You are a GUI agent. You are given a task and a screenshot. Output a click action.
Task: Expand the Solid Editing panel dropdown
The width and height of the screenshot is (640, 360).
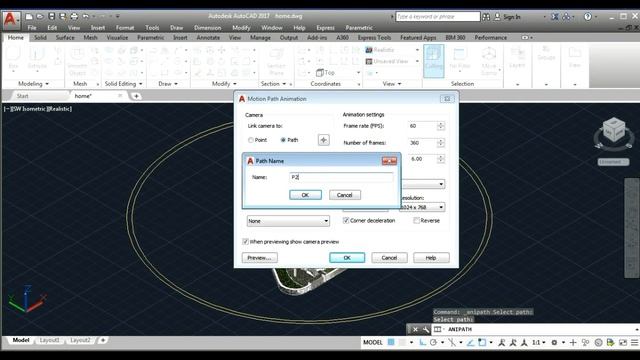pos(124,84)
